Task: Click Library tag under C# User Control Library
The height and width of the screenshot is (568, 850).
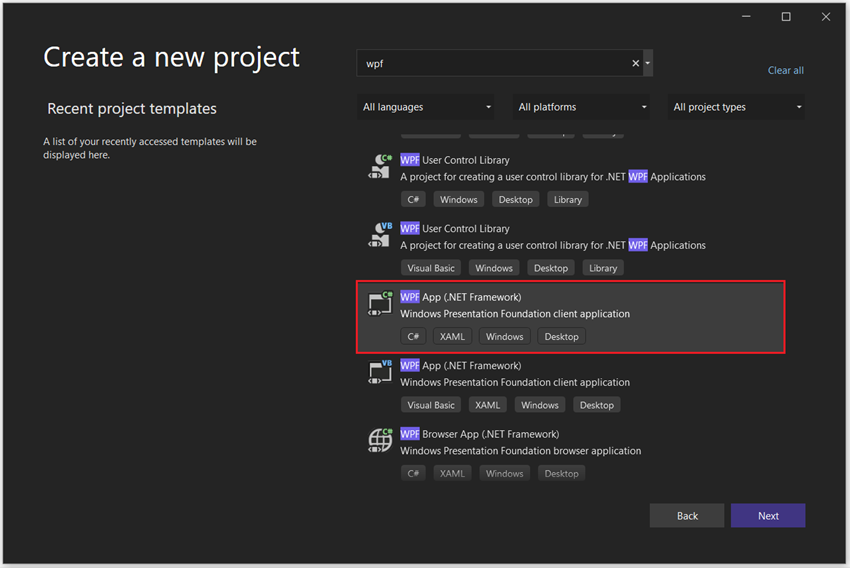Action: coord(568,199)
